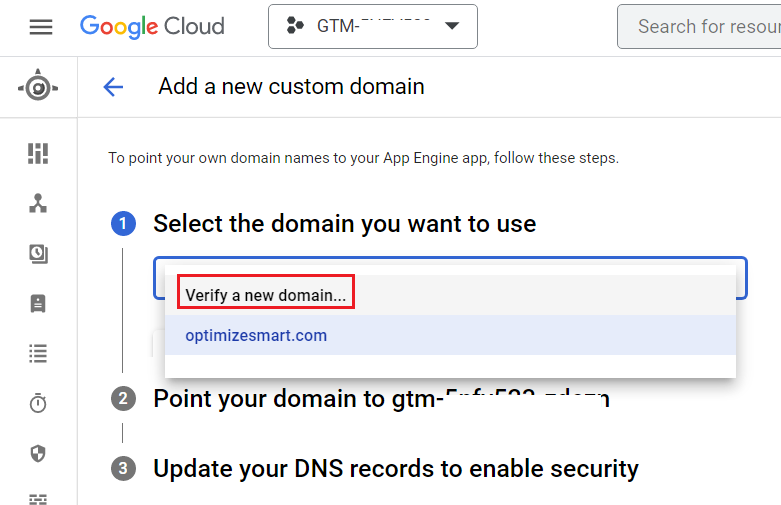781x505 pixels.
Task: Go back using the left arrow
Action: tap(113, 87)
